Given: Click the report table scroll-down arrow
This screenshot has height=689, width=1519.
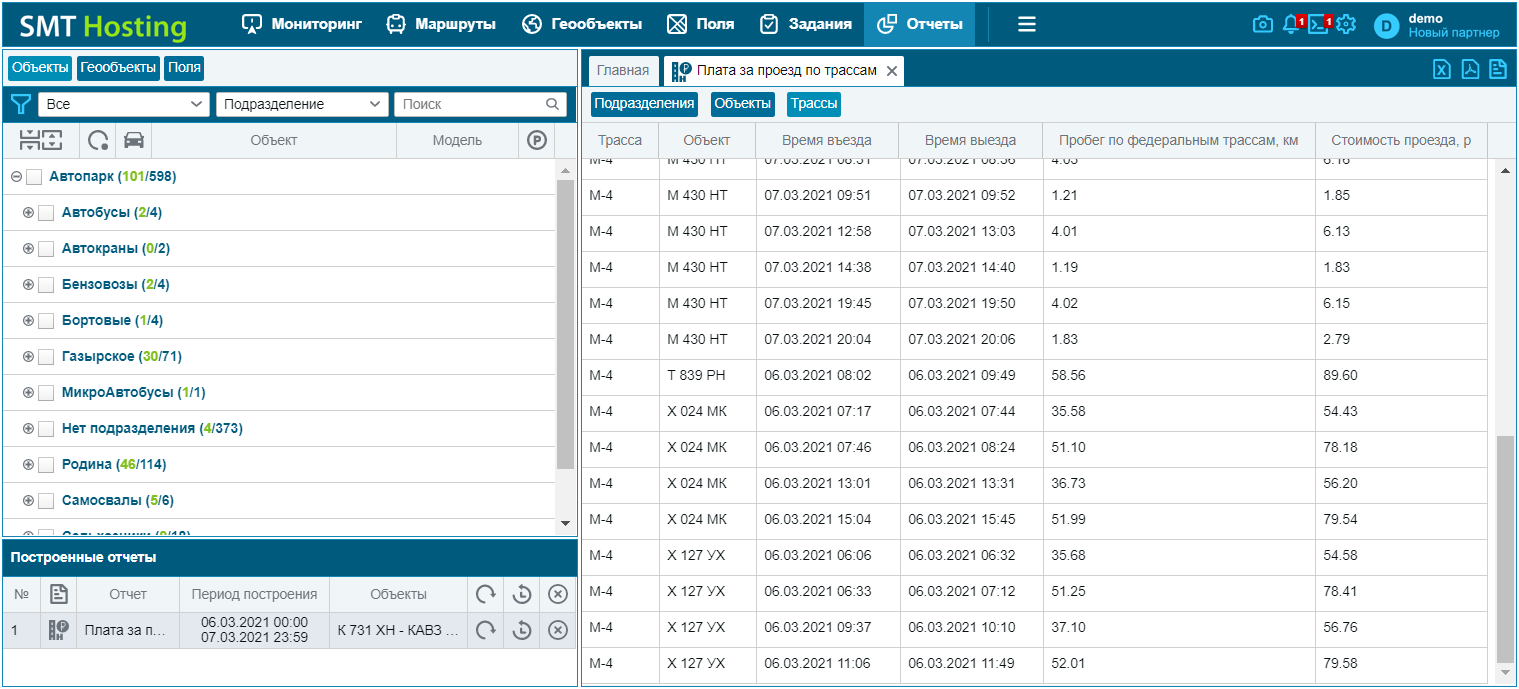Looking at the screenshot, I should (x=1505, y=674).
